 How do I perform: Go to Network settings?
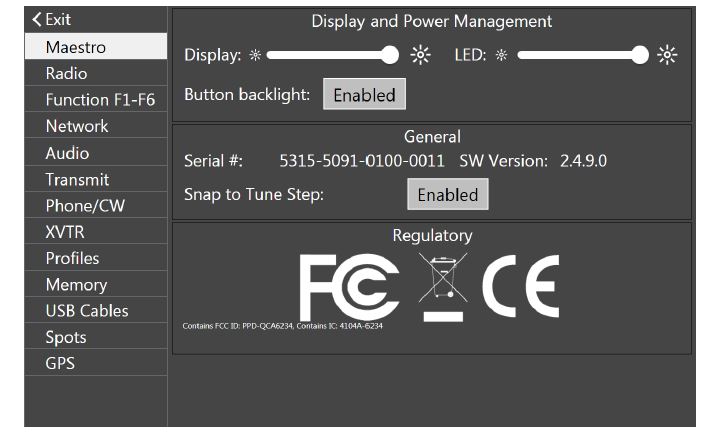96,126
